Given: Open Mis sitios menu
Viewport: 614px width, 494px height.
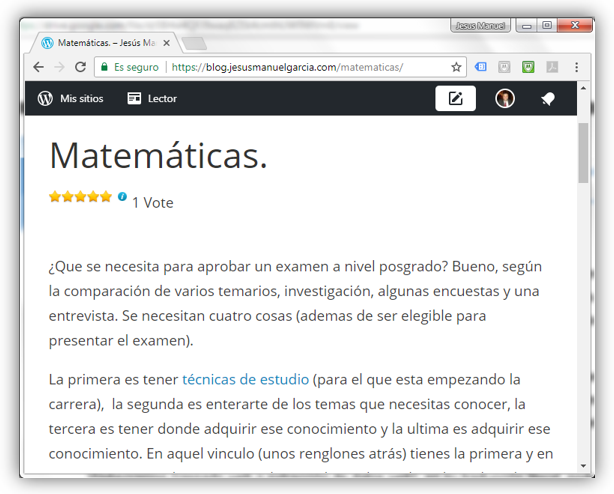Looking at the screenshot, I should pos(81,99).
